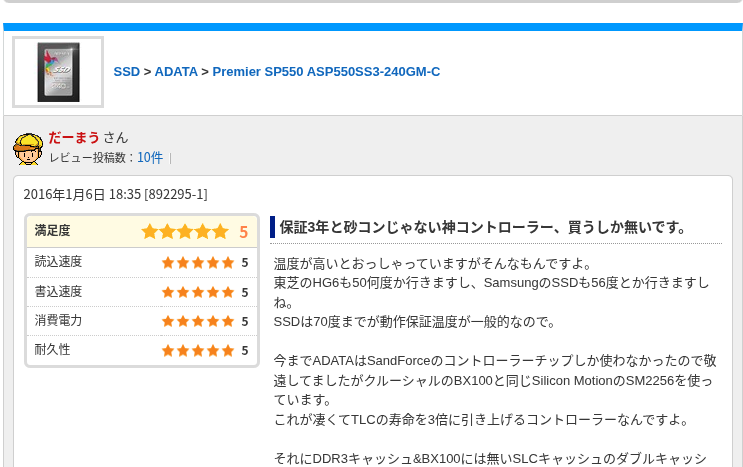Click the review body text about SM2256
Image resolution: width=743 pixels, height=467 pixels.
tap(494, 380)
